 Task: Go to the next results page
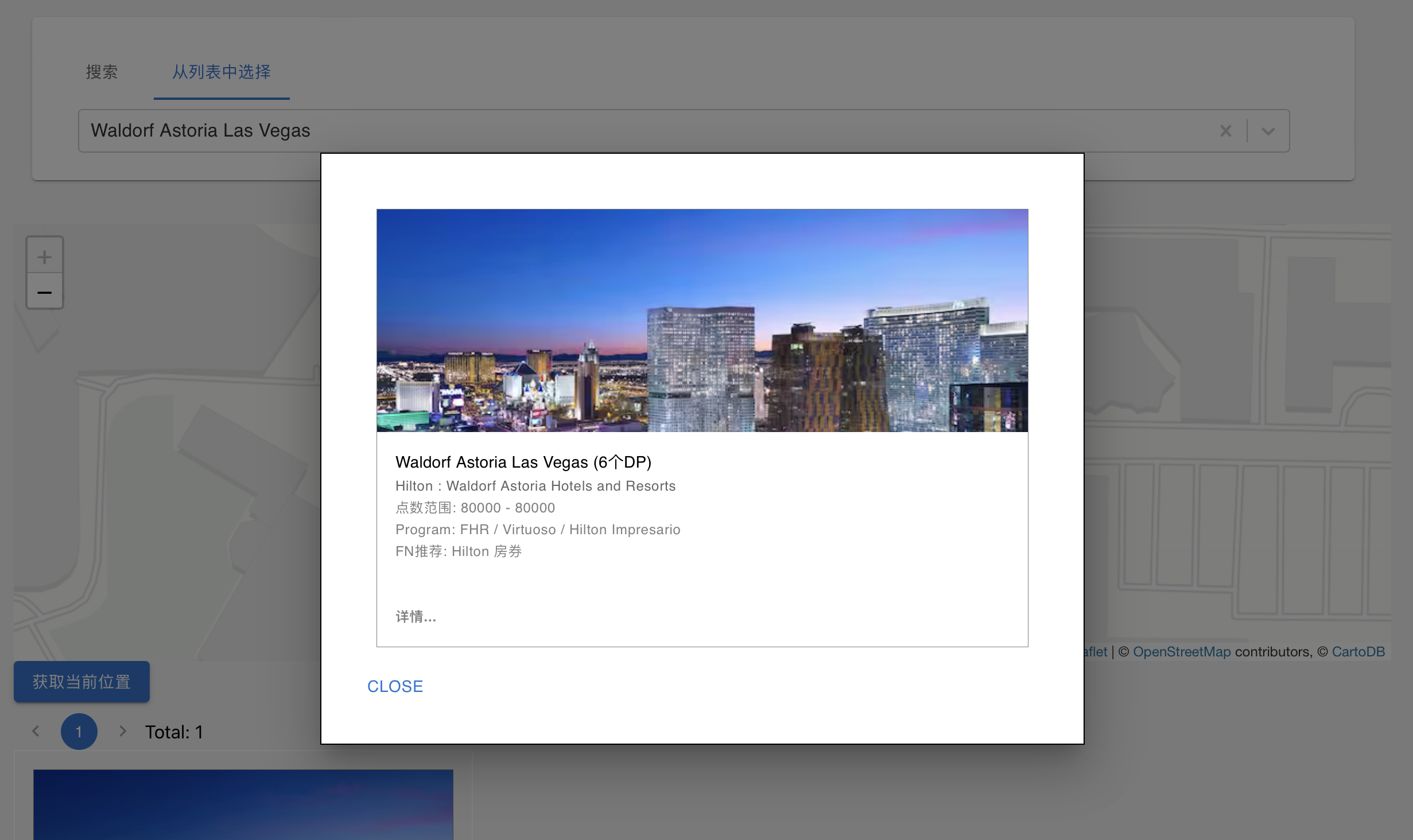(x=122, y=731)
